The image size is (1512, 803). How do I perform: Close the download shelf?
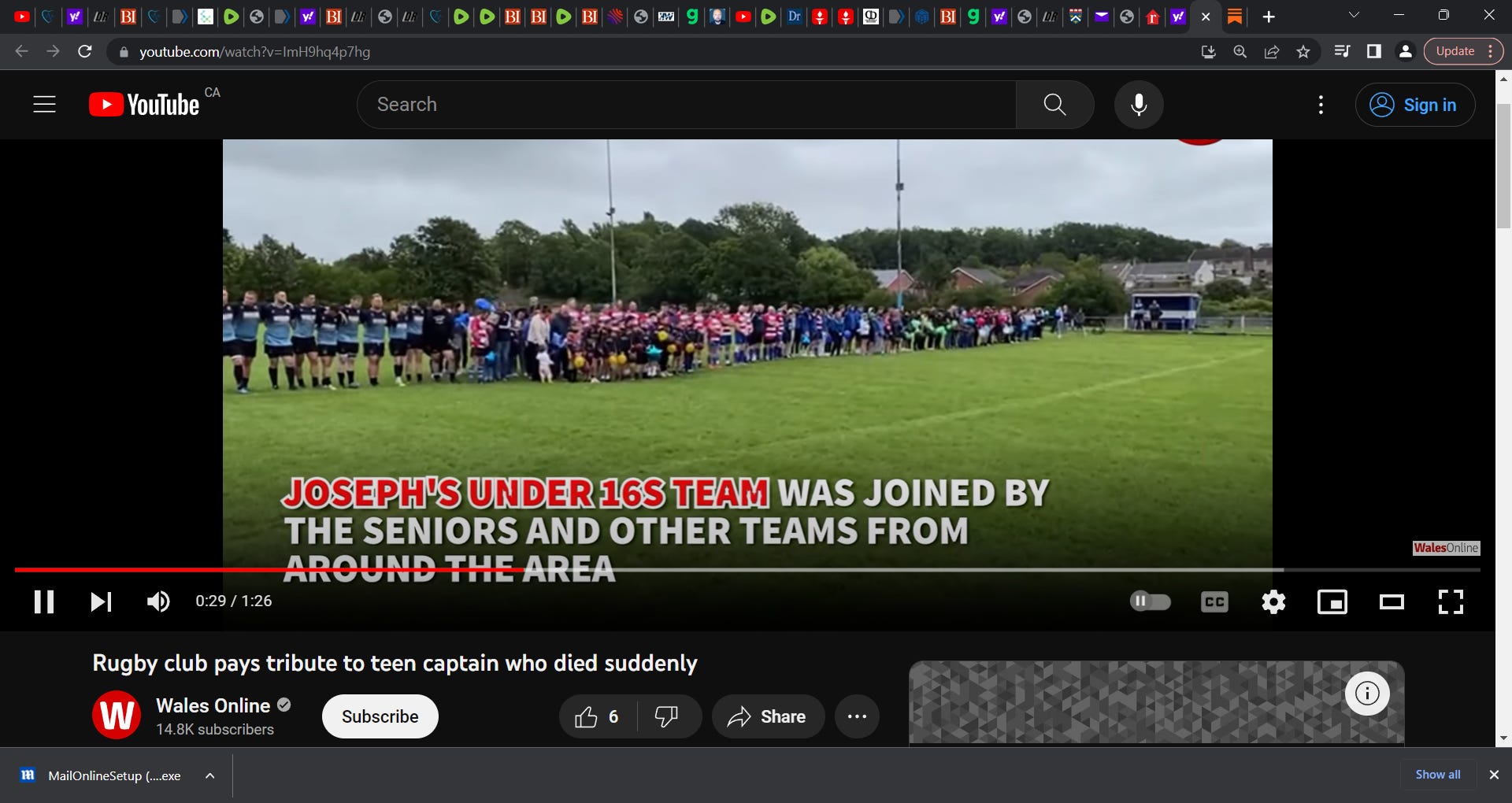pyautogui.click(x=1494, y=775)
